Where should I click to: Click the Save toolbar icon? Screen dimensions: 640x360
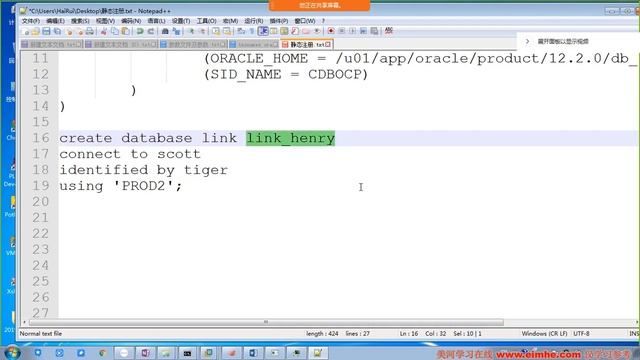click(46, 31)
